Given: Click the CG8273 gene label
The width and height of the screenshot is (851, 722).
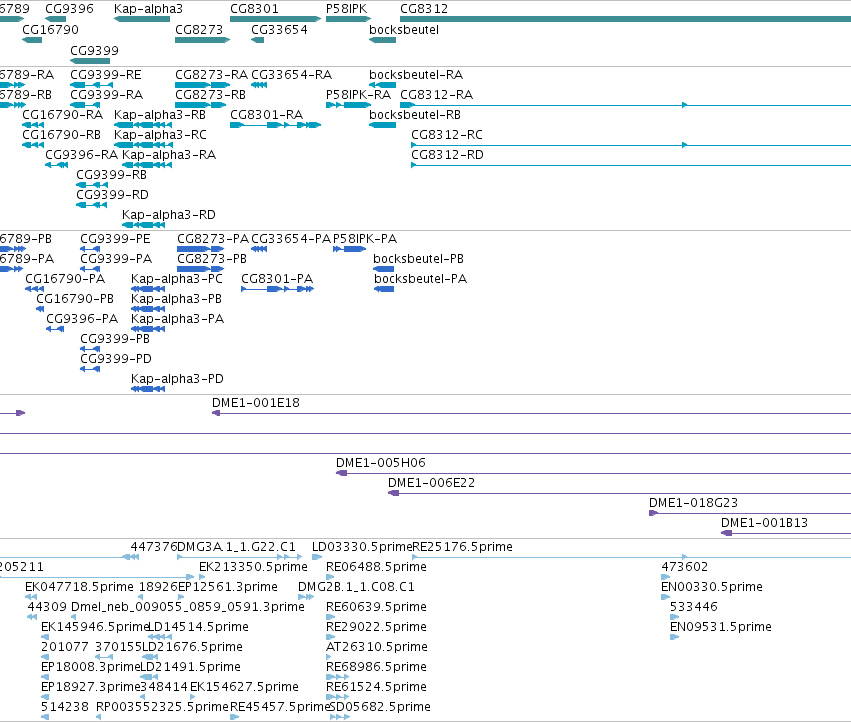Looking at the screenshot, I should click(x=199, y=30).
